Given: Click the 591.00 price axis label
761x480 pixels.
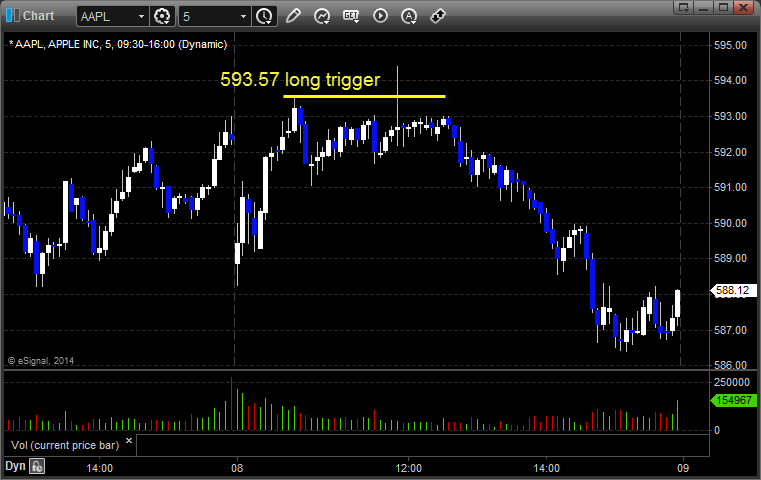Looking at the screenshot, I should coord(730,187).
